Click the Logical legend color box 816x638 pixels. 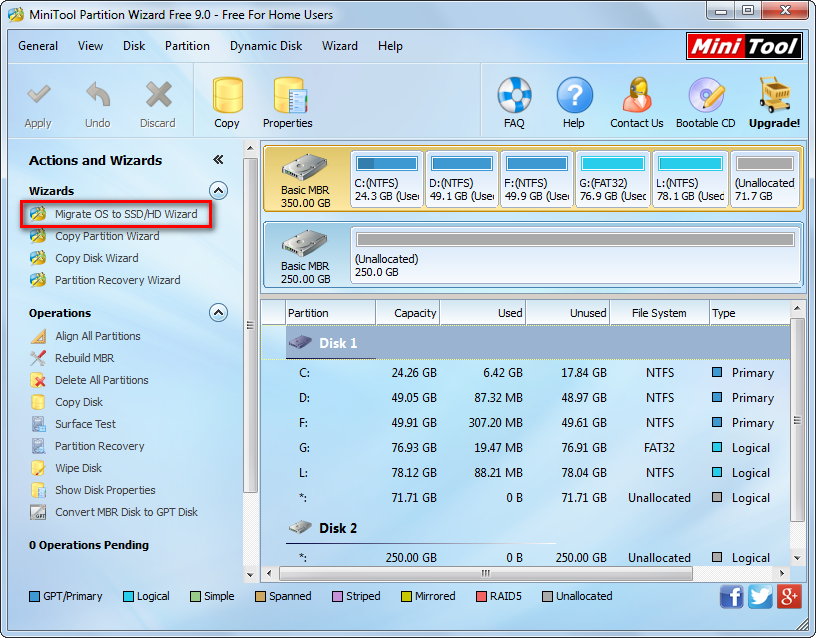pos(128,596)
